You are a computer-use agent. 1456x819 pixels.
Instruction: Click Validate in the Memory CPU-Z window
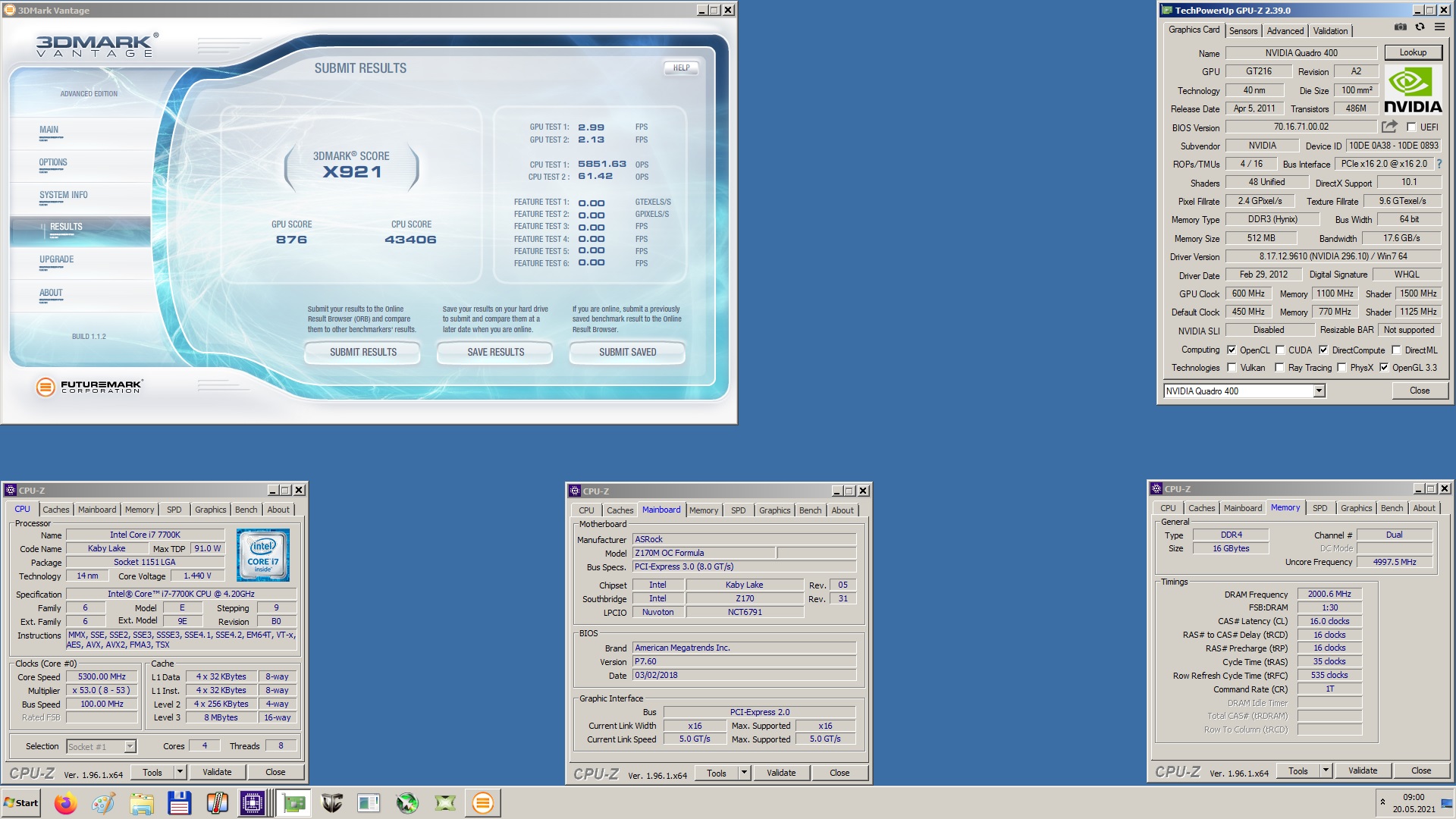pos(1363,771)
